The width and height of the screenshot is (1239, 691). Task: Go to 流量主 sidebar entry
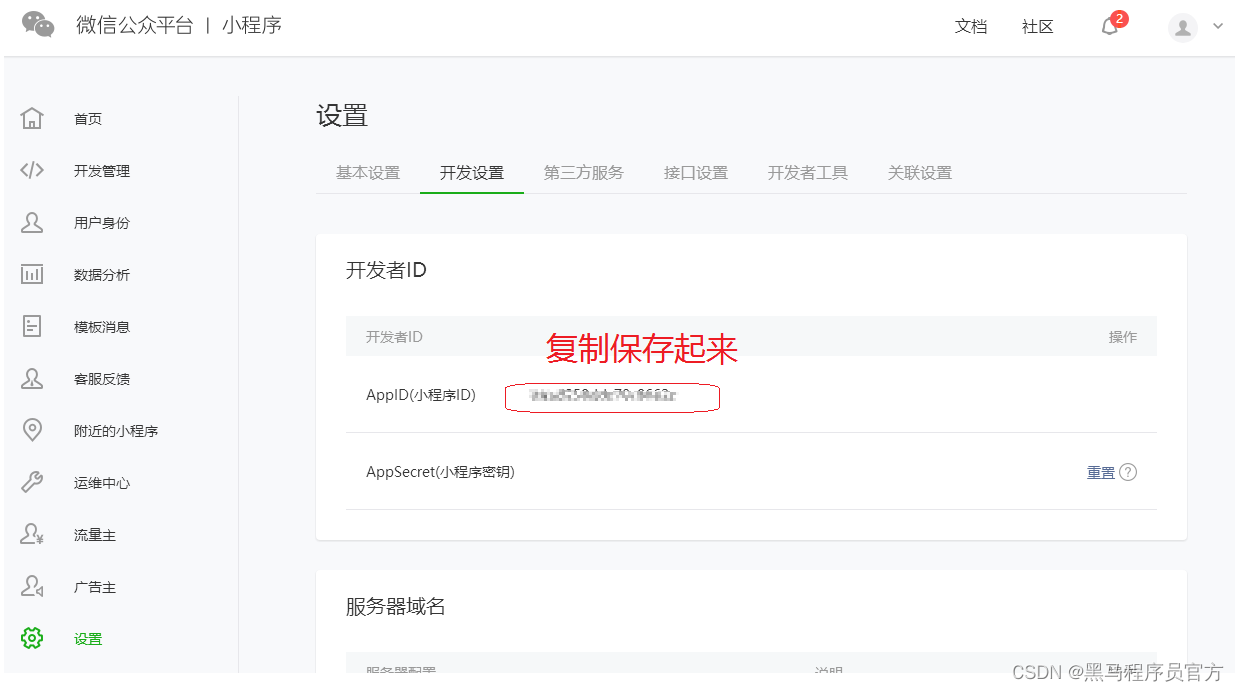[x=95, y=535]
